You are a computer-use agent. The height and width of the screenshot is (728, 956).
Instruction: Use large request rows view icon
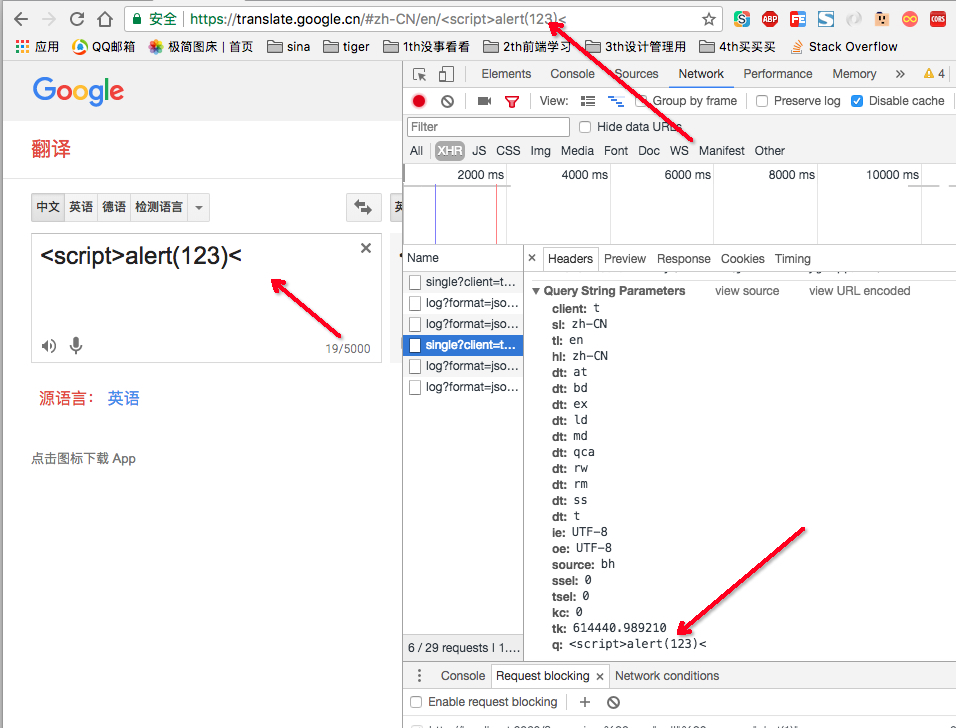pos(588,101)
